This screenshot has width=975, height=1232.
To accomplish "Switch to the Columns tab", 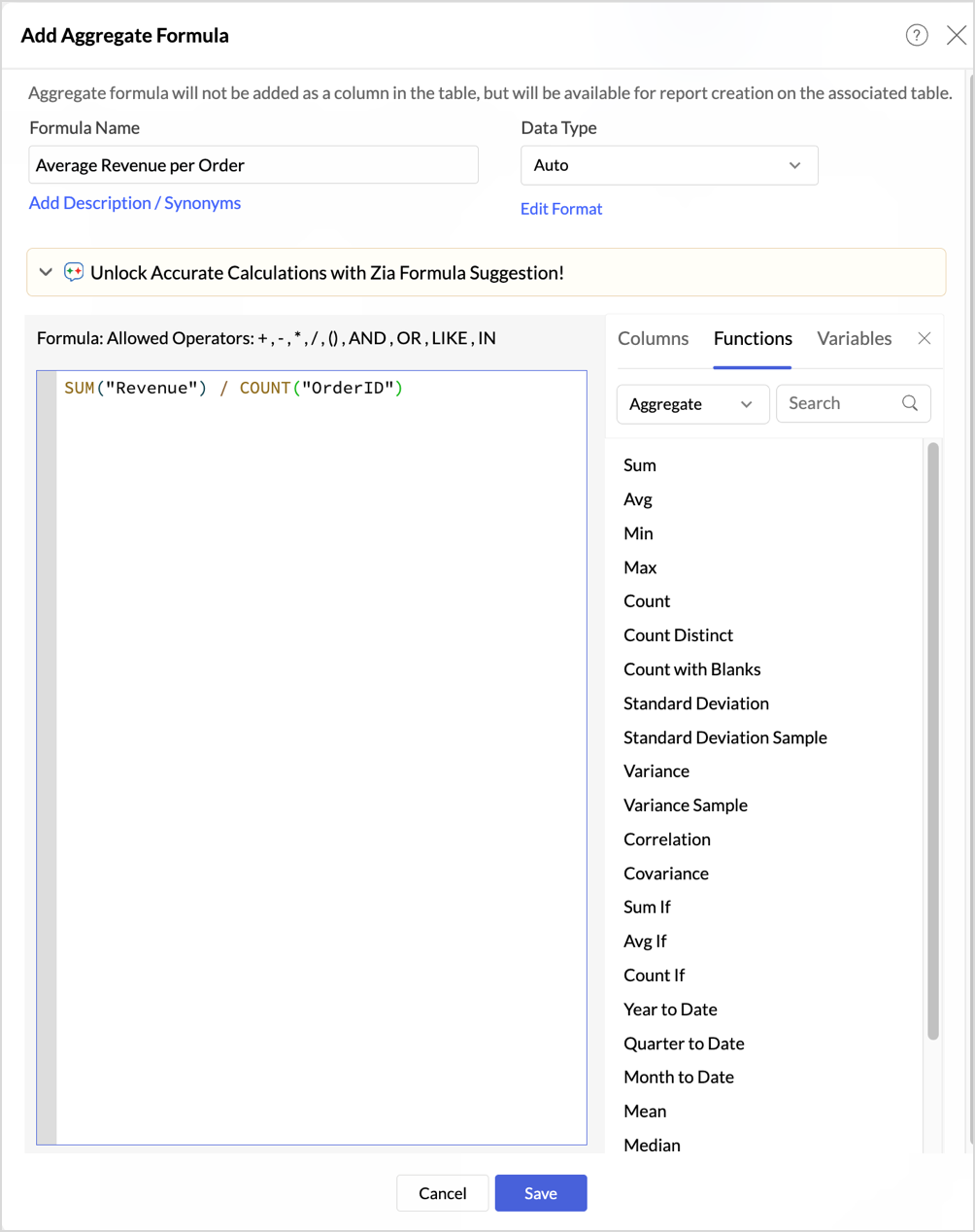I will [653, 338].
